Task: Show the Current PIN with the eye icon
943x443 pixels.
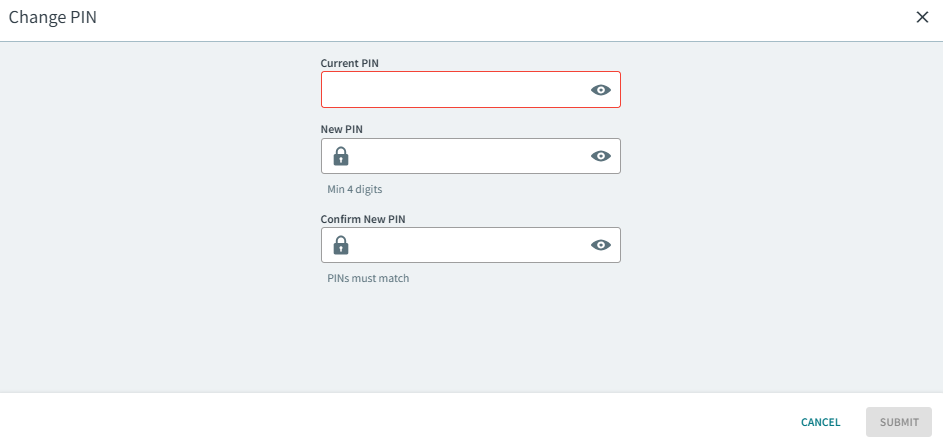Action: click(600, 90)
